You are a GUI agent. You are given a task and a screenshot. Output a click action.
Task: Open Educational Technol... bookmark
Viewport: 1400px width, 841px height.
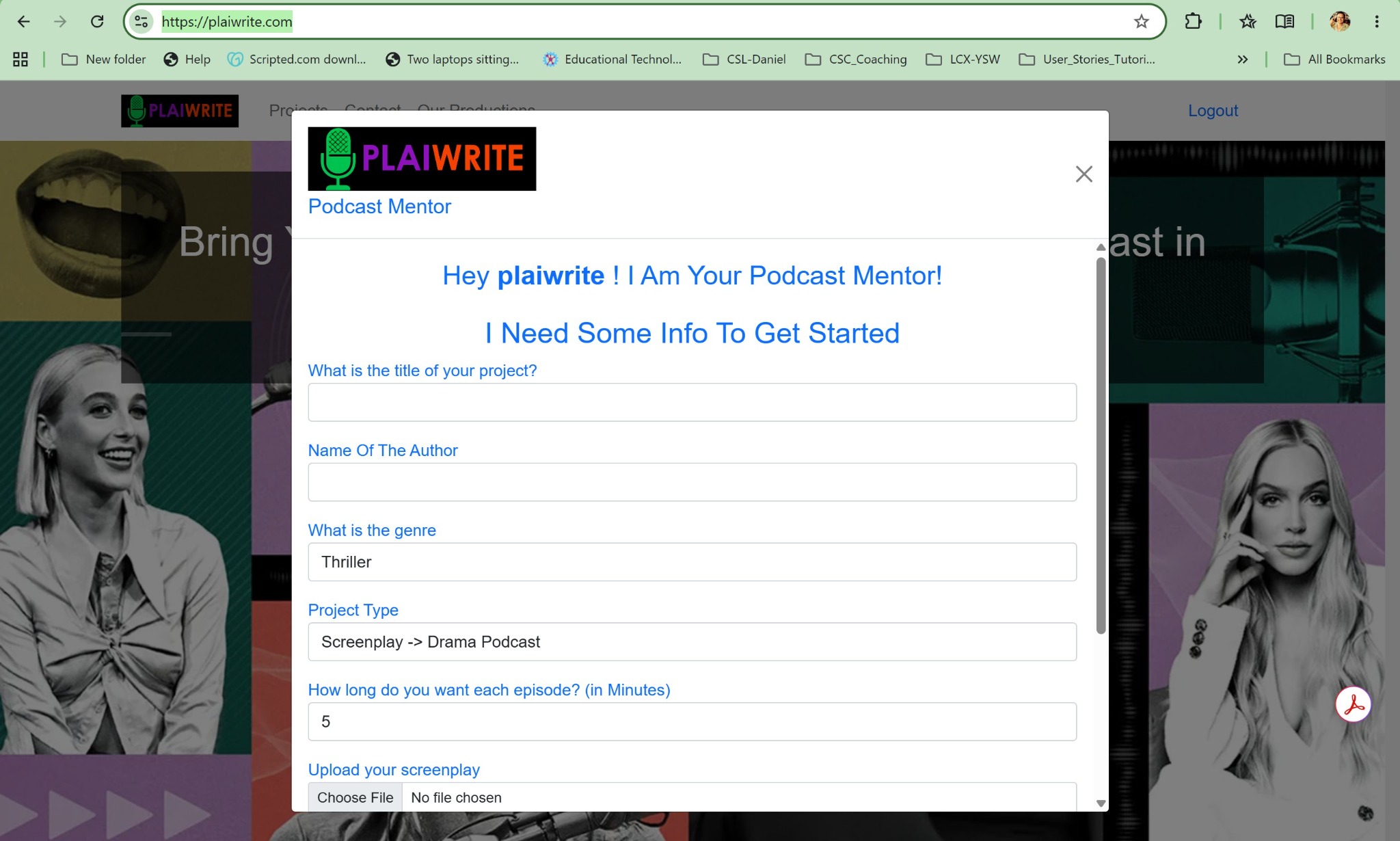point(612,59)
